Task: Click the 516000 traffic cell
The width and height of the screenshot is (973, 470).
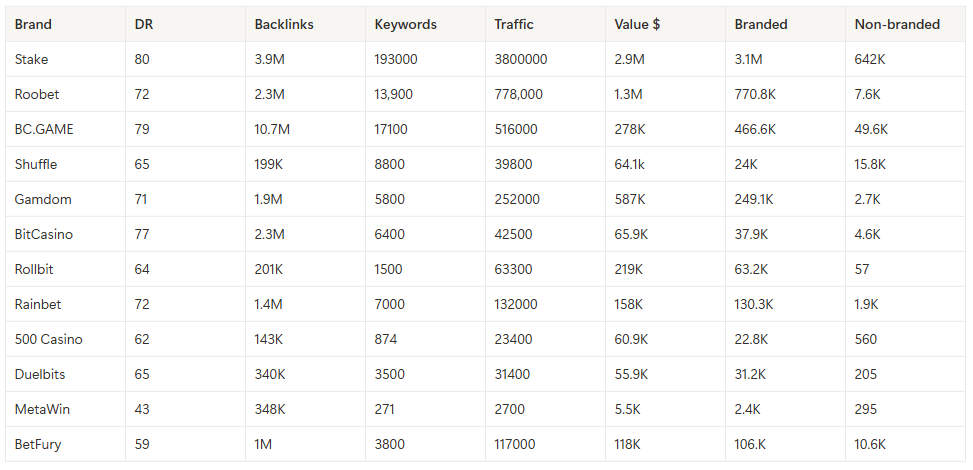Action: click(545, 129)
